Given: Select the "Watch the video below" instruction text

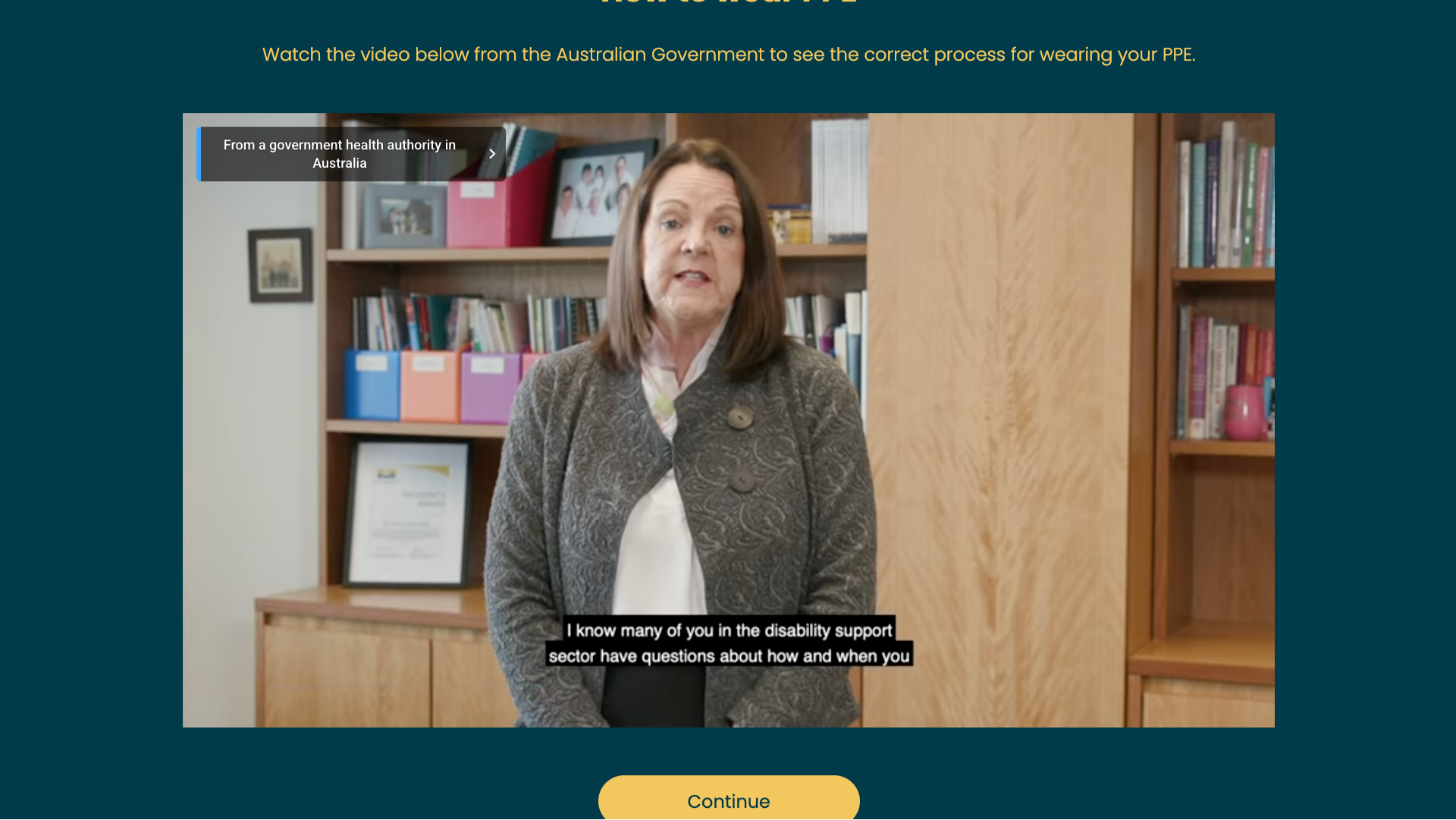Looking at the screenshot, I should [728, 55].
